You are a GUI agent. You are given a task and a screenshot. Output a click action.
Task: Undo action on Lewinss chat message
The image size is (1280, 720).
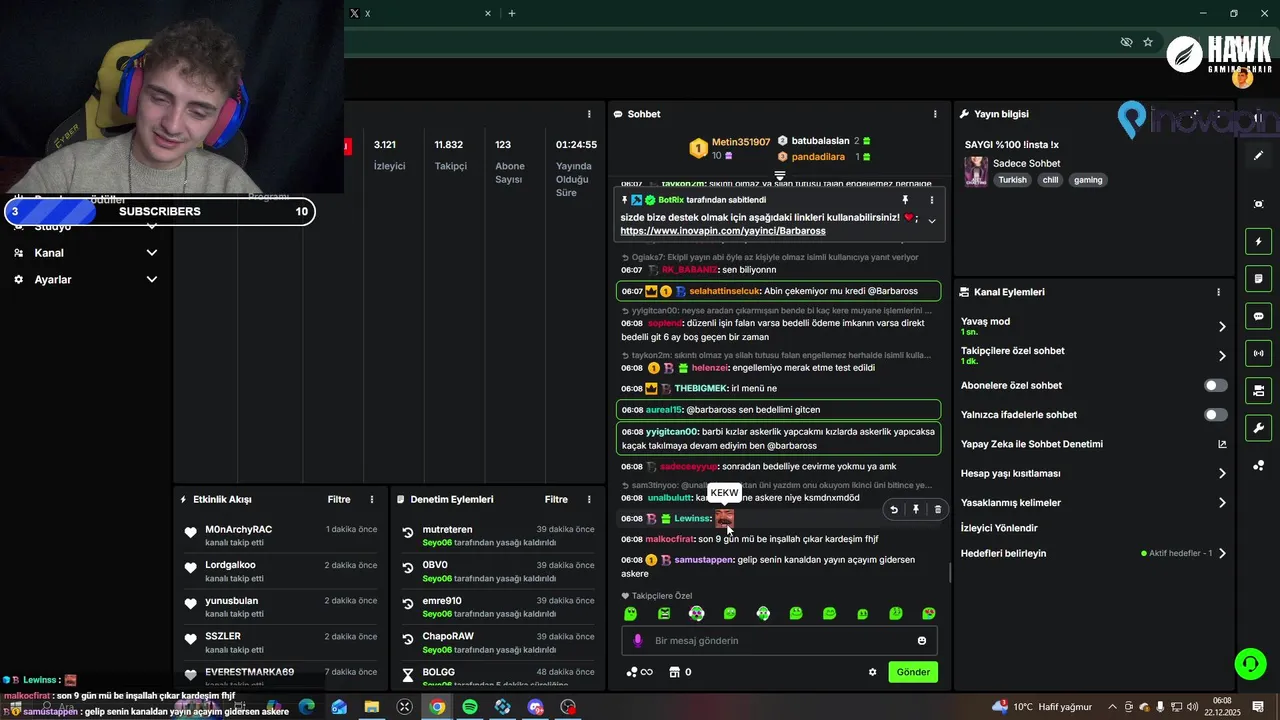(x=894, y=510)
